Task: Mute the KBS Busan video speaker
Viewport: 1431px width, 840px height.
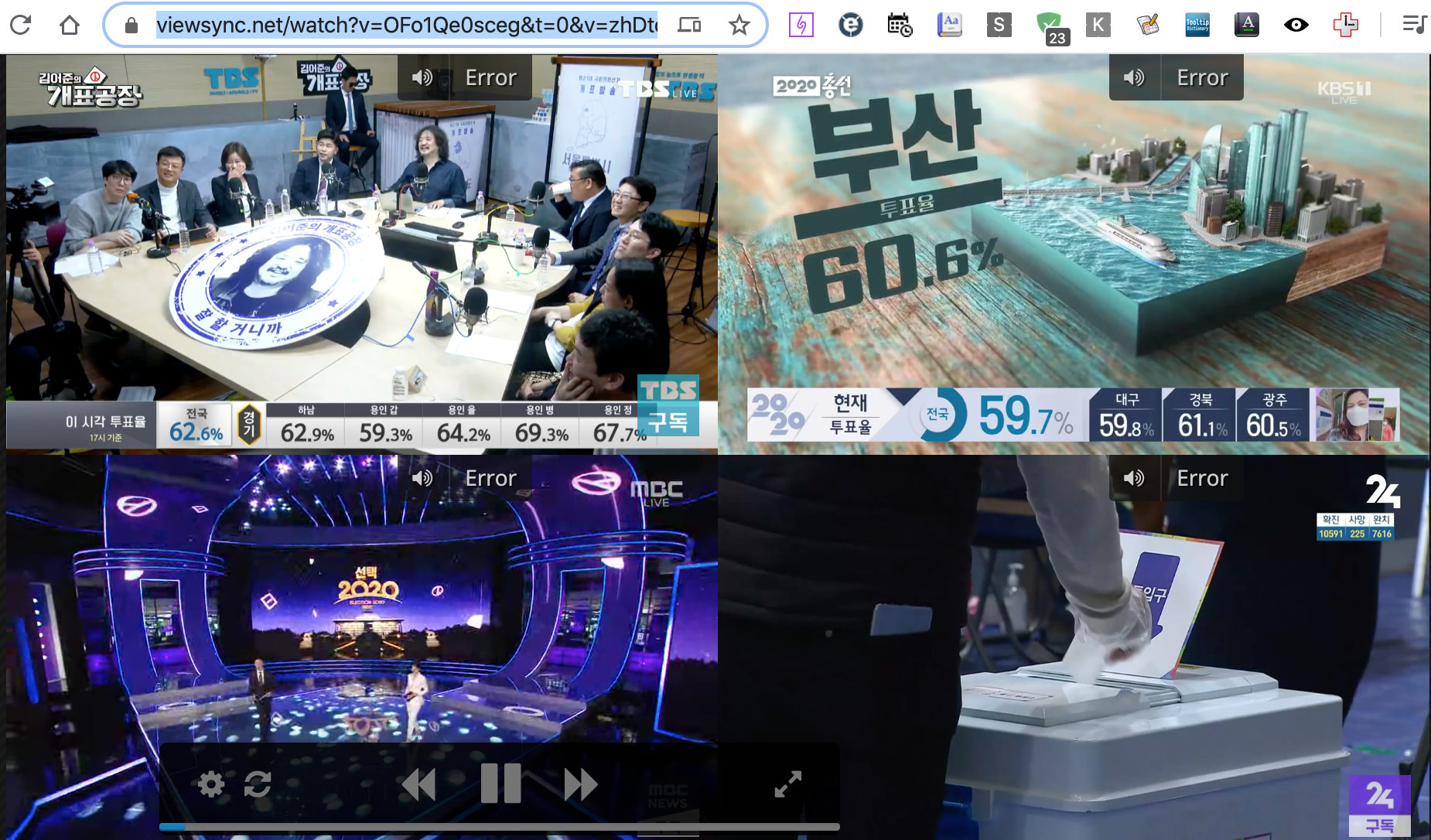Action: [1134, 77]
